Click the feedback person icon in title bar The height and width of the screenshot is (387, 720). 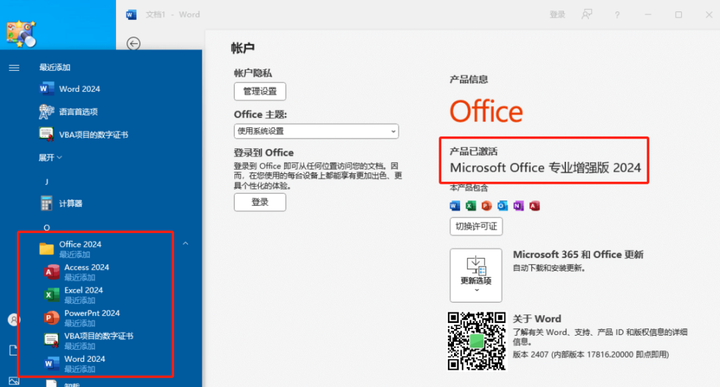point(587,14)
